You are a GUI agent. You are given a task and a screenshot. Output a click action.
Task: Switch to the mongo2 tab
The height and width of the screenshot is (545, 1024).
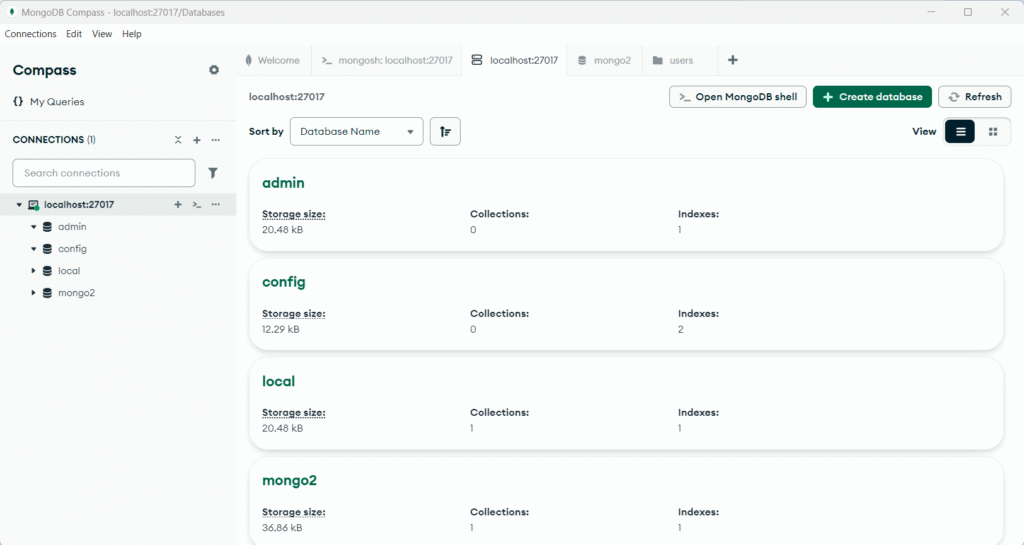[x=605, y=60]
